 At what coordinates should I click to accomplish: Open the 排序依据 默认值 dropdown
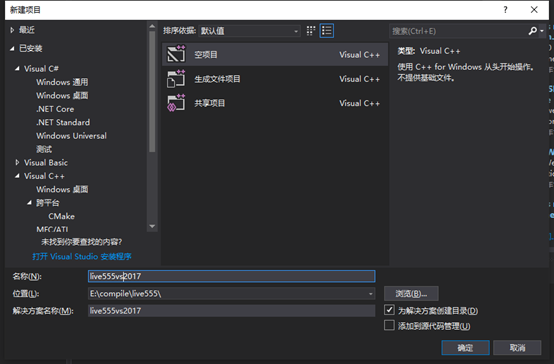pos(249,31)
